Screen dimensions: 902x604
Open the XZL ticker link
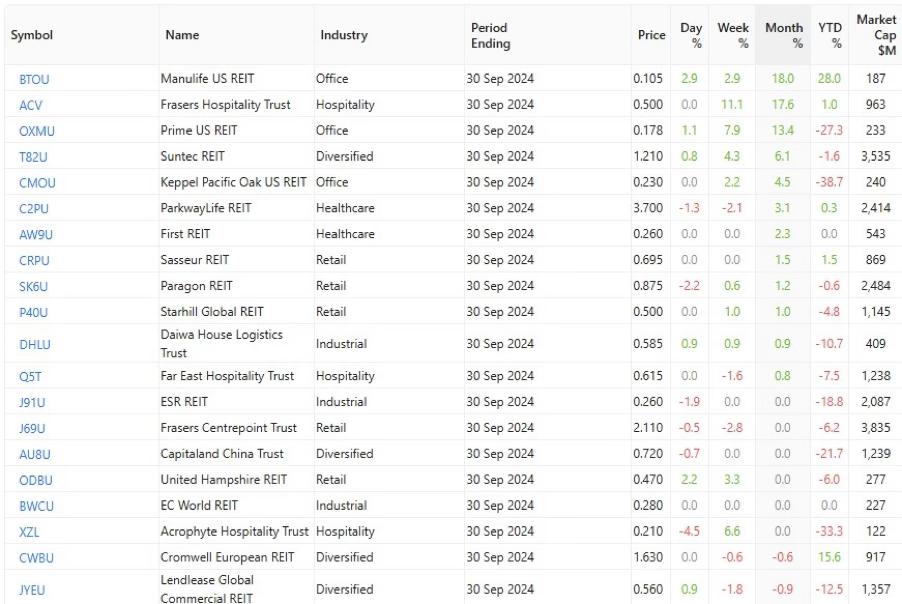pos(29,532)
